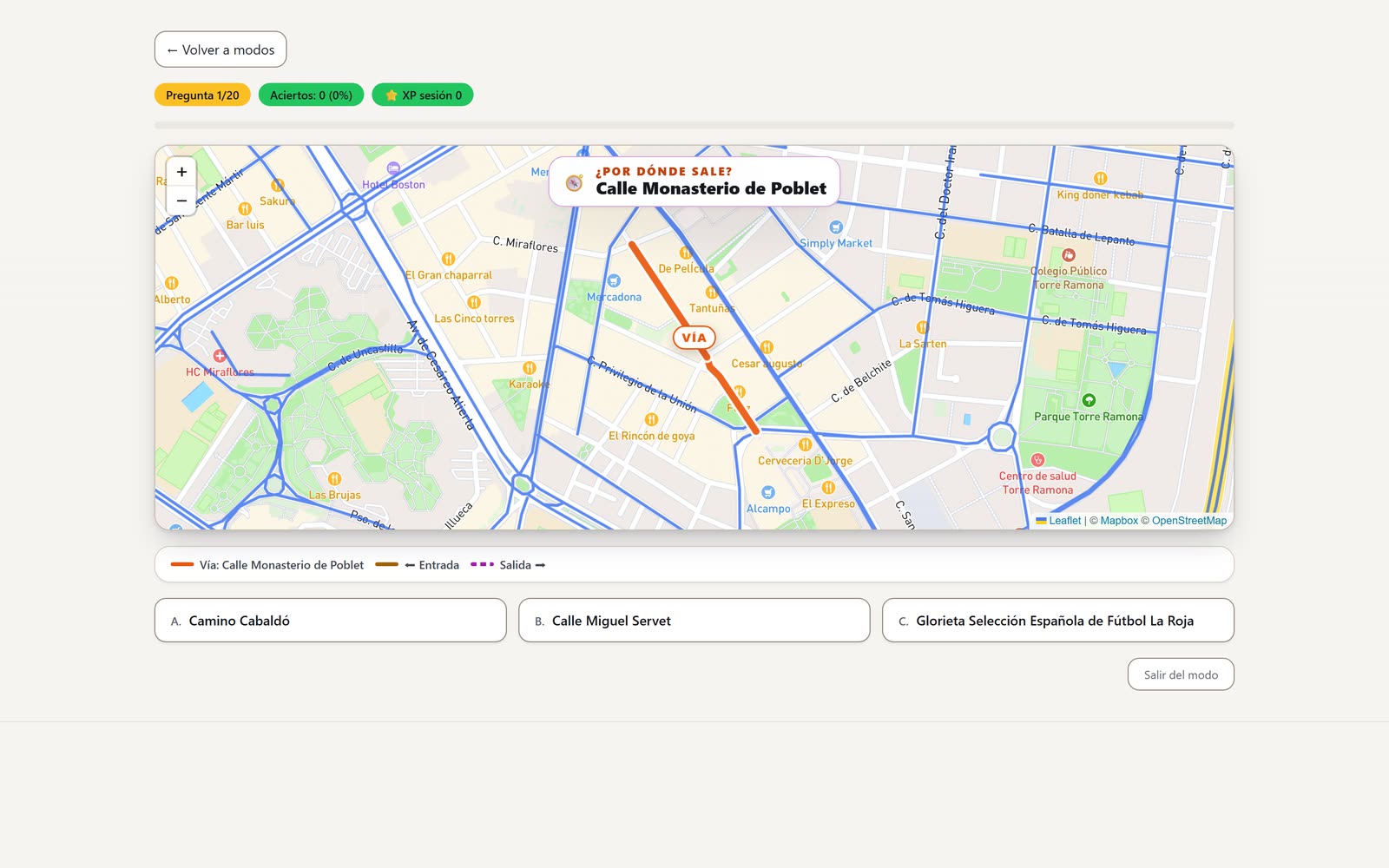Click the Centro de salud Torre Ramona icon
Screen dimensions: 1389x868
[x=1037, y=460]
